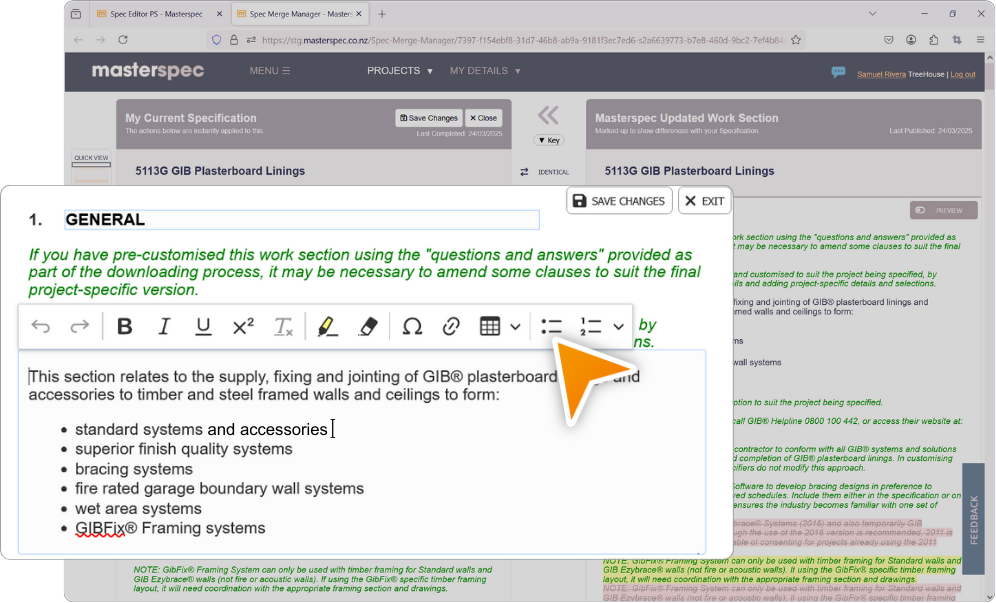The width and height of the screenshot is (996, 603).
Task: Open the site padlock information
Action: (x=234, y=39)
